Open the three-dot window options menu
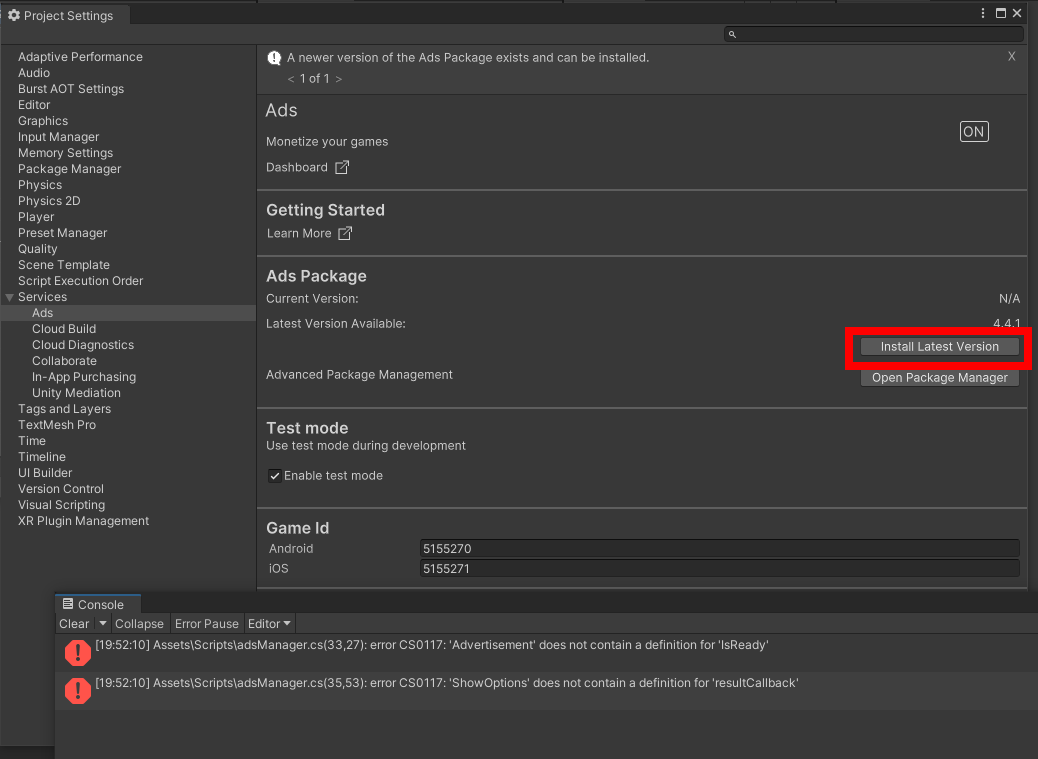Screen dimensions: 1038x759 [x=983, y=13]
